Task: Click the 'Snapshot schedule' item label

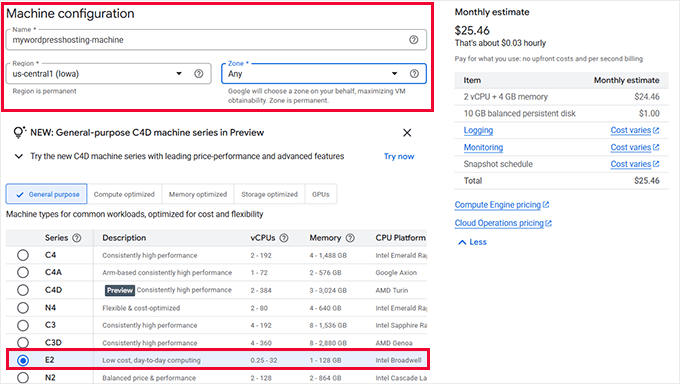Action: coord(498,164)
